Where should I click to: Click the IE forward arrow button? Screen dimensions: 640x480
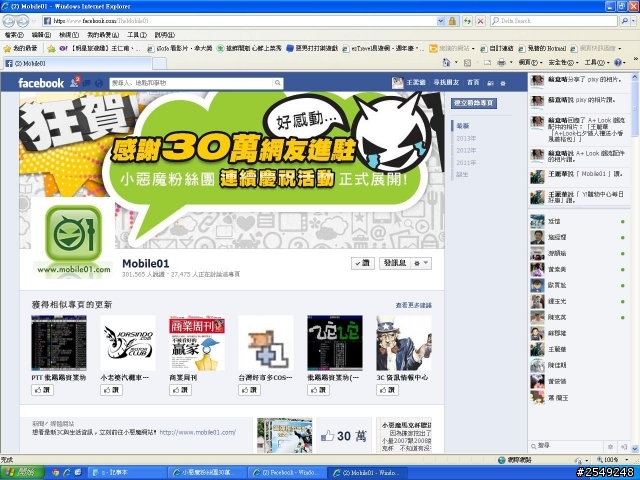coord(23,20)
